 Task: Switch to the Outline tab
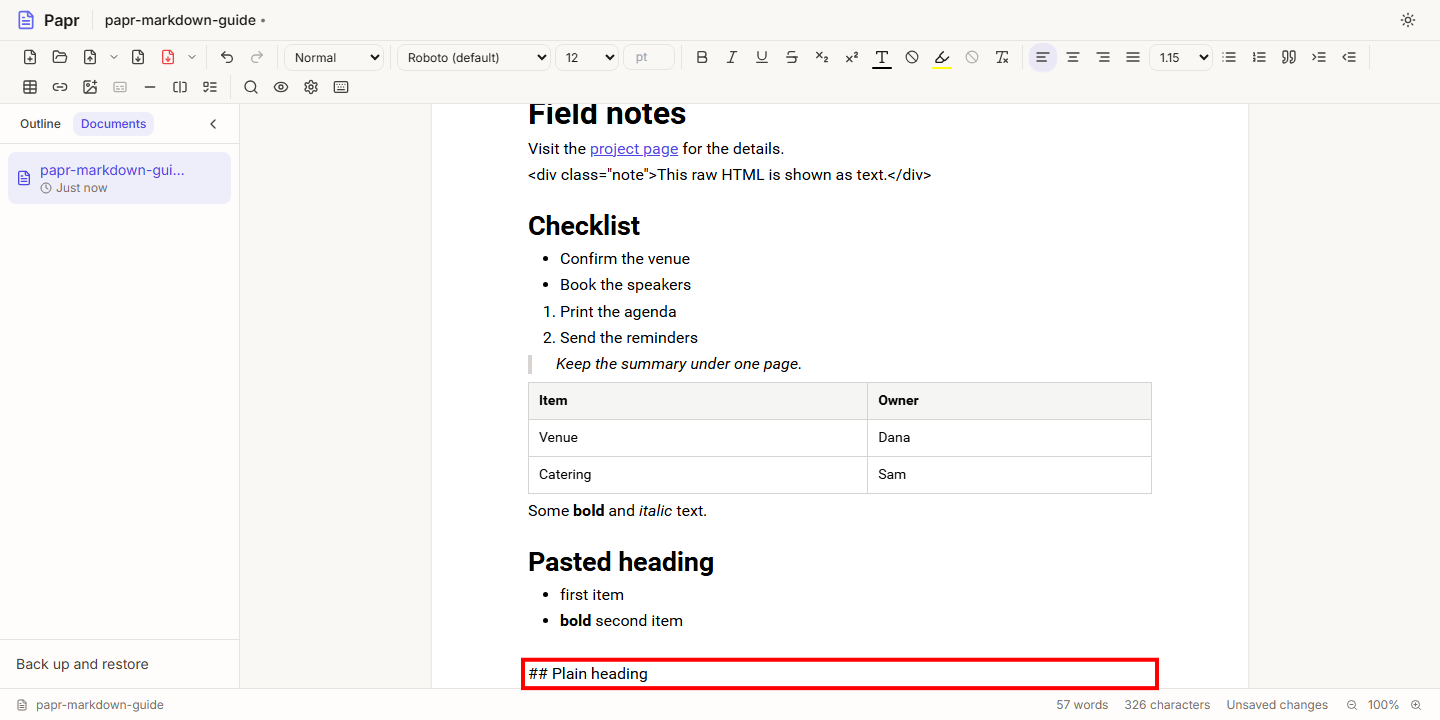(x=40, y=124)
